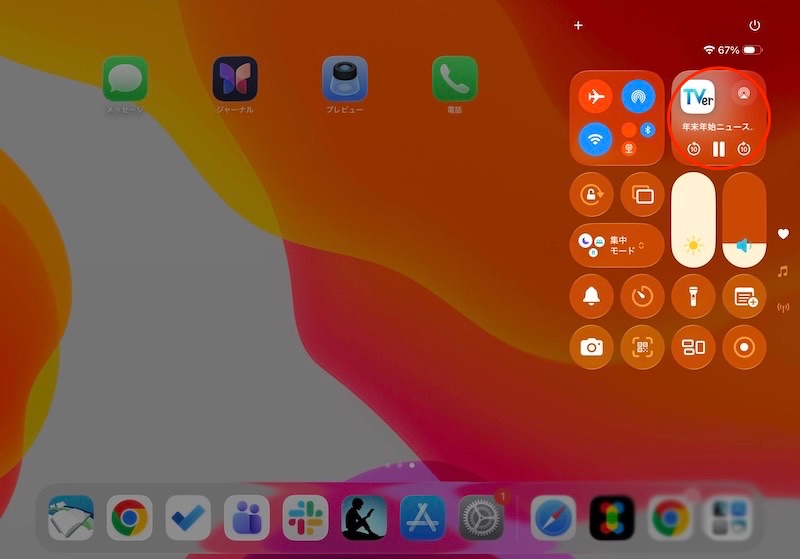
Task: Open the book-and-map app in dock
Action: point(71,518)
